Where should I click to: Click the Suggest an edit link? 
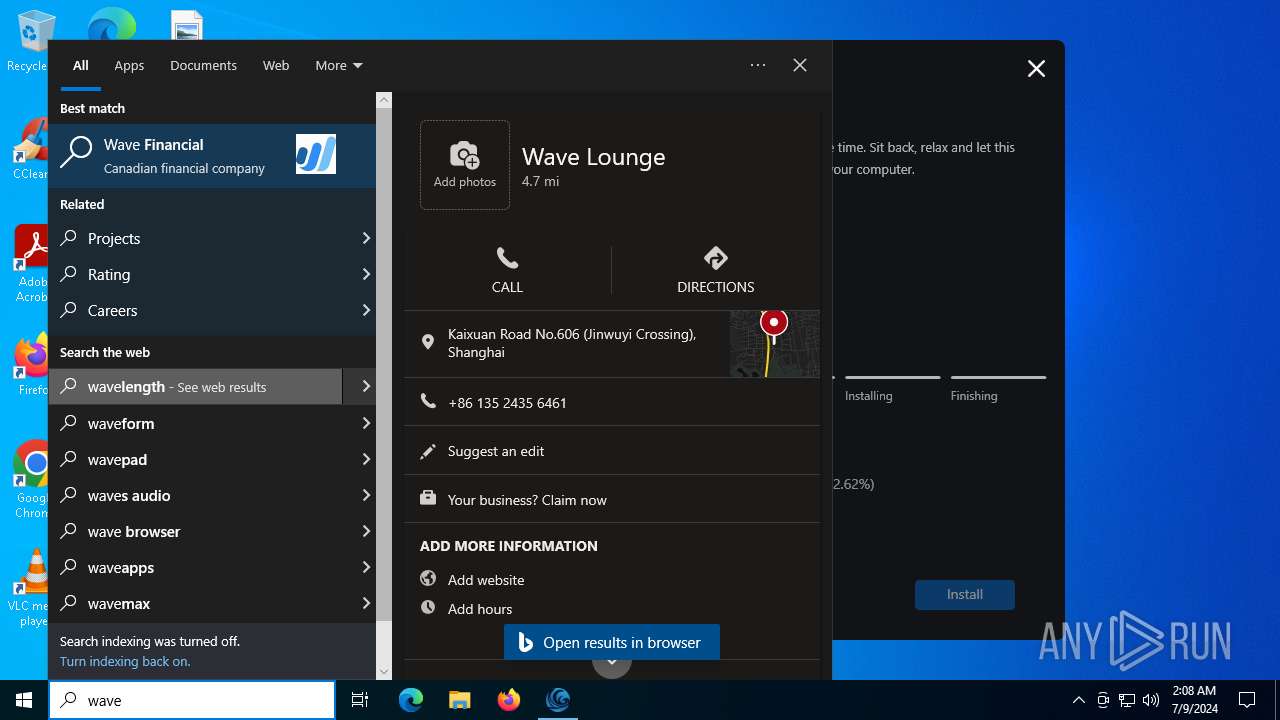[496, 451]
